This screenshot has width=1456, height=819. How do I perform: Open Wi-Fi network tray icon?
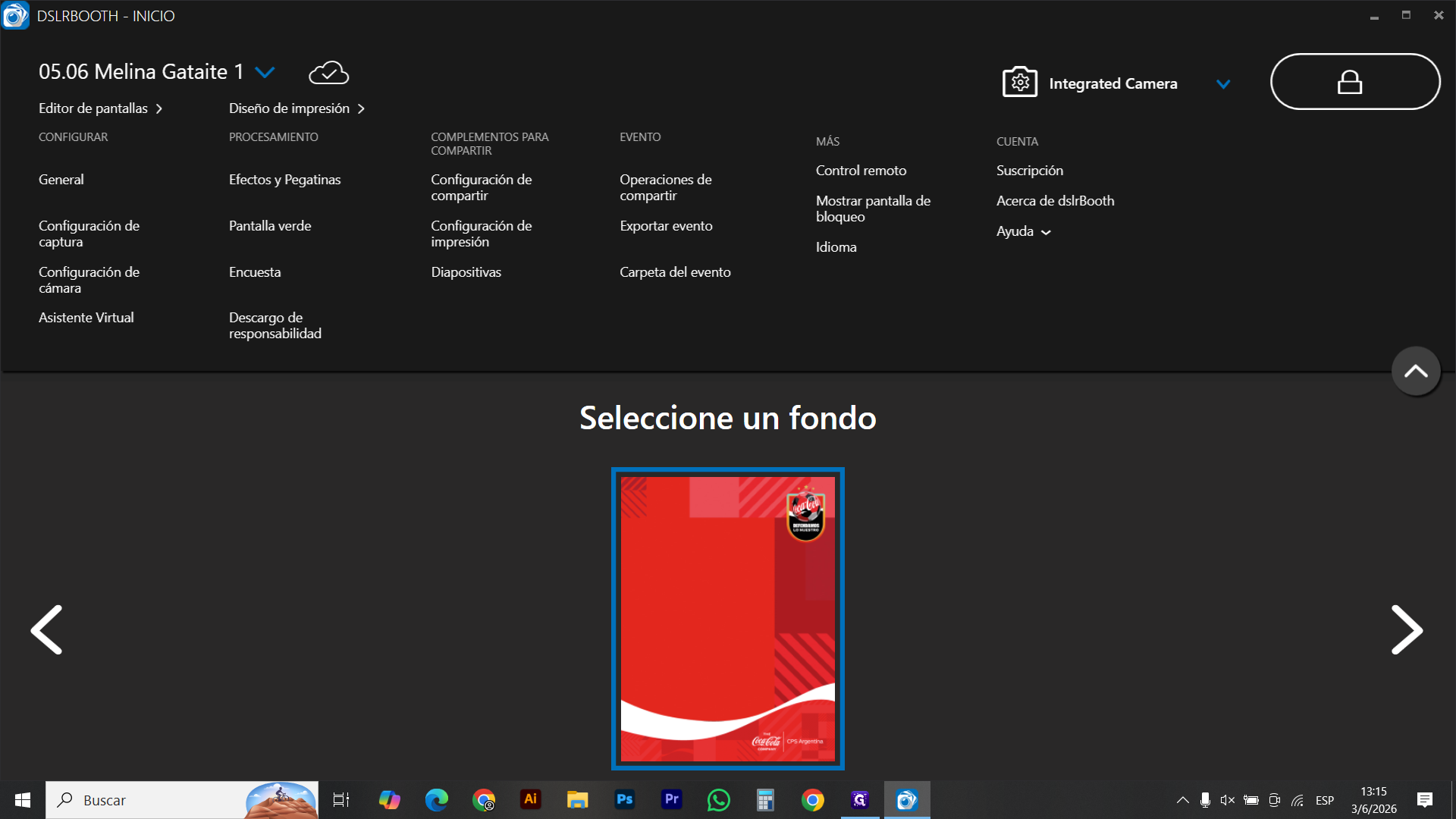coord(1298,800)
